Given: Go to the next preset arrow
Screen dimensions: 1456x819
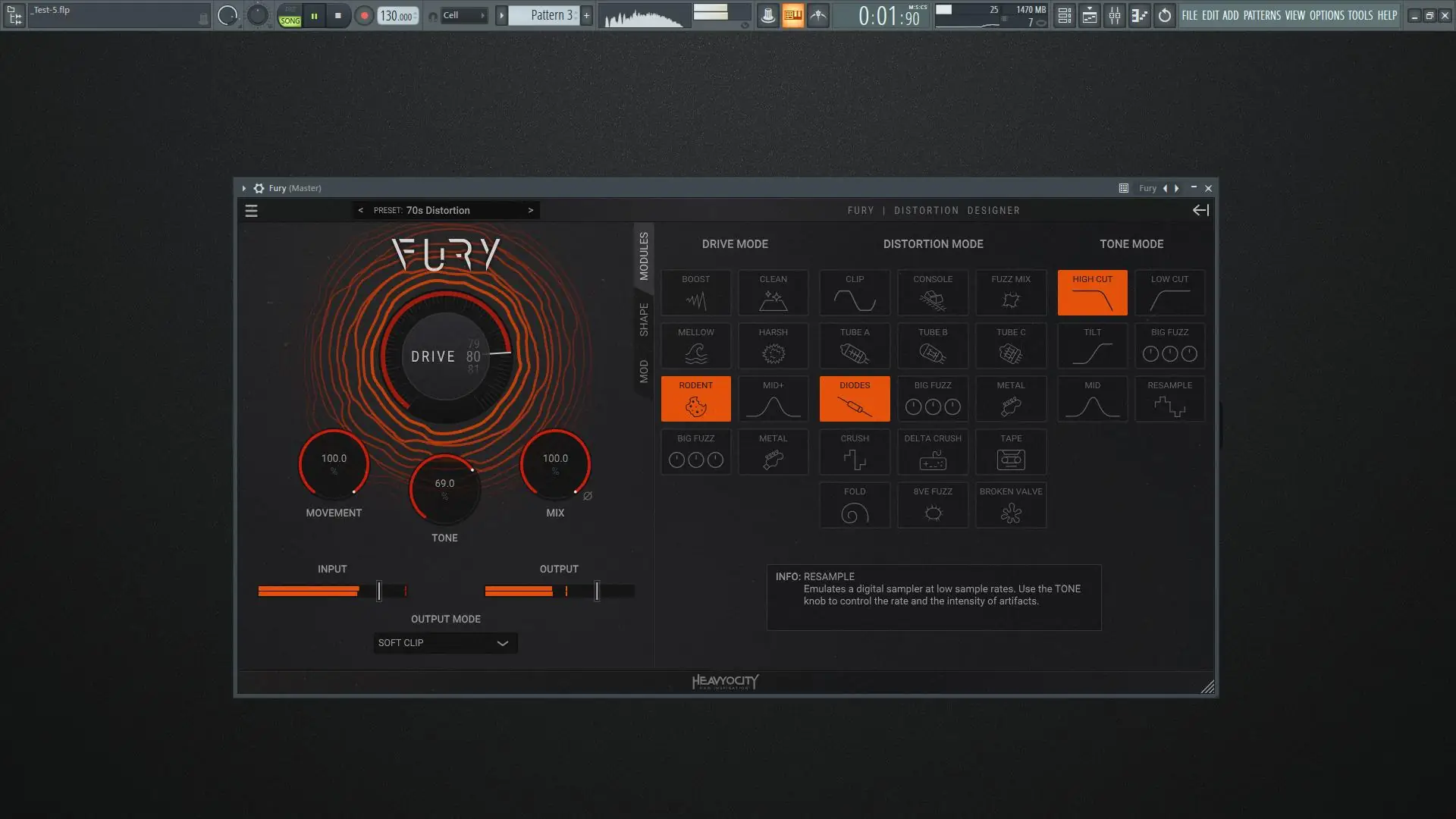Looking at the screenshot, I should [x=531, y=210].
